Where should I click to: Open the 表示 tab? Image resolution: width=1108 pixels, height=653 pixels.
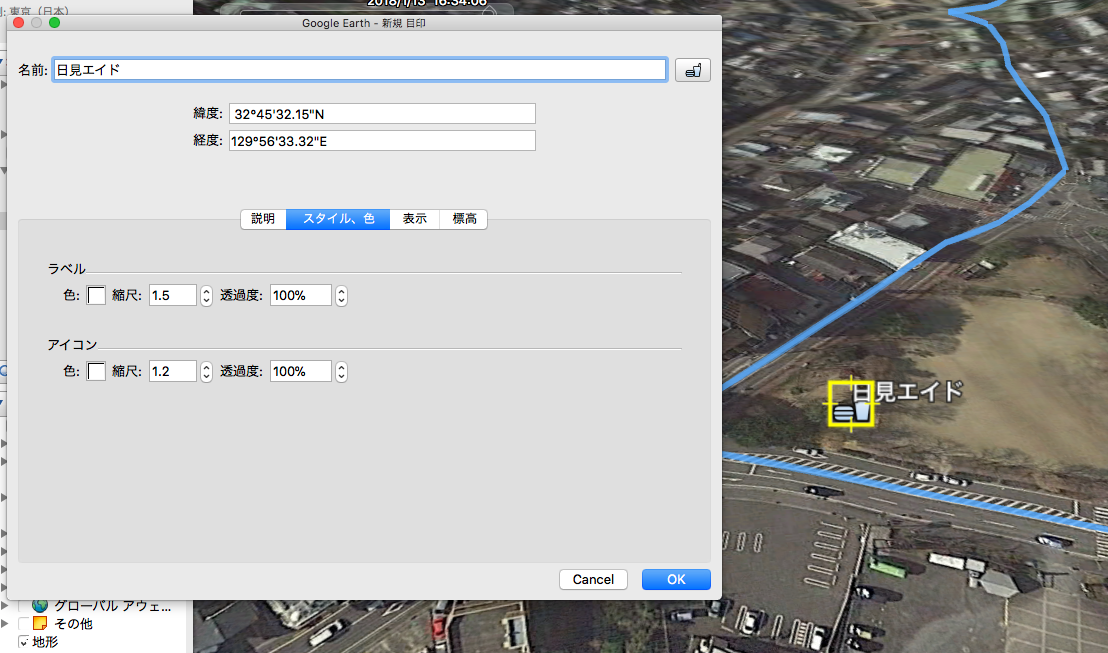click(x=415, y=219)
